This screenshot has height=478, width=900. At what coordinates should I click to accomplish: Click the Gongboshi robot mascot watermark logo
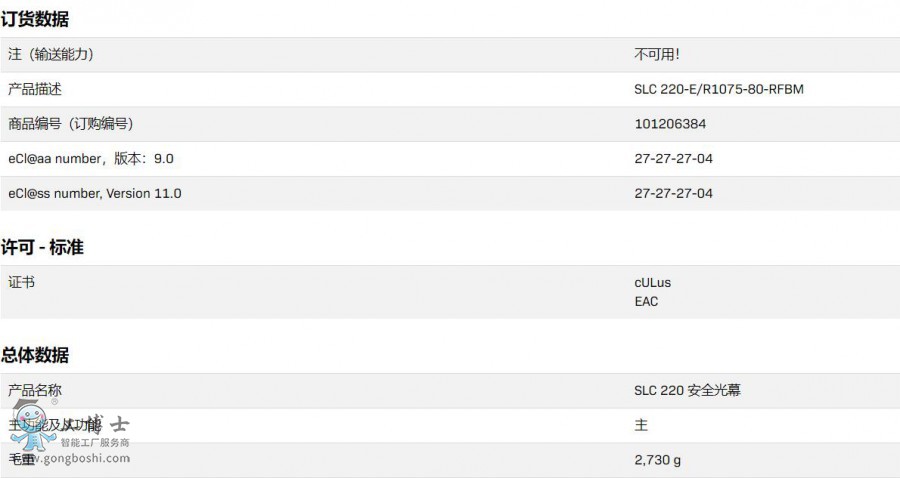(x=26, y=425)
